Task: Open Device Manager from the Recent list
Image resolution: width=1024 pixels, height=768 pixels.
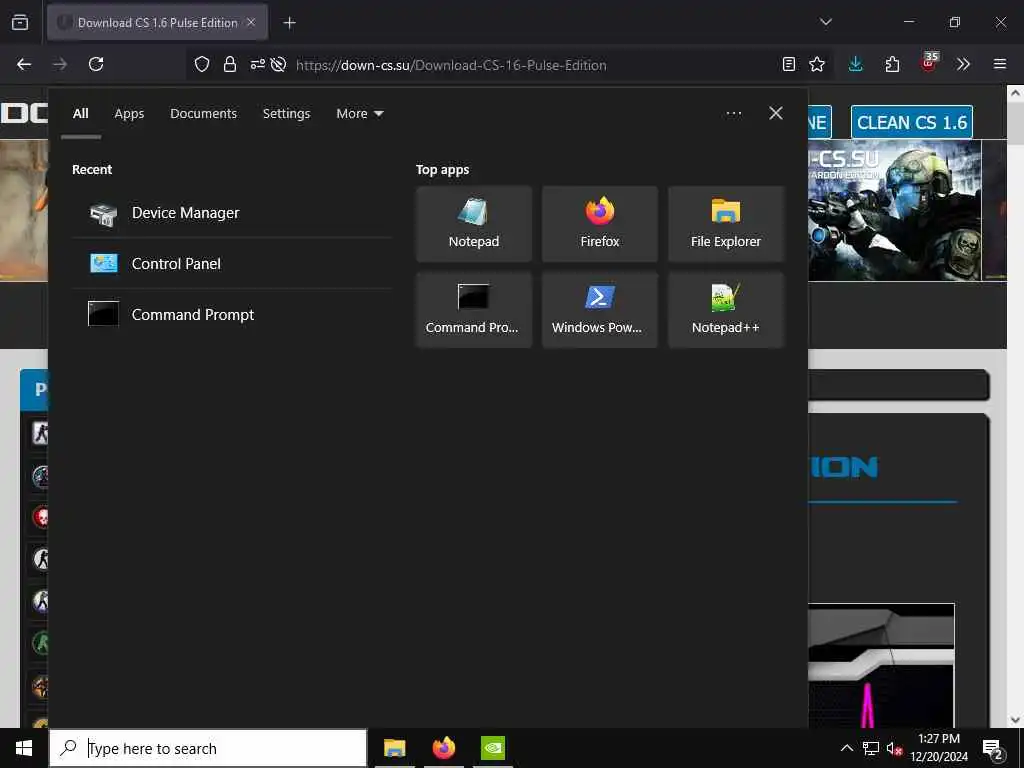Action: pyautogui.click(x=232, y=213)
